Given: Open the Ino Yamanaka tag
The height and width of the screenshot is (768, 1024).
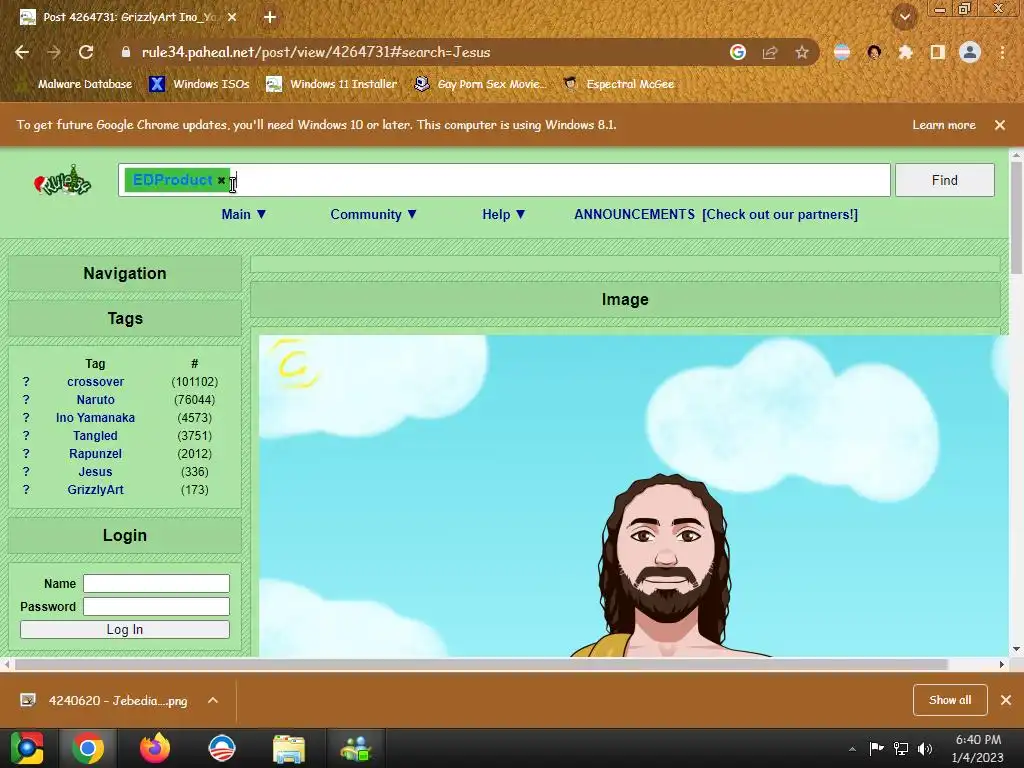Looking at the screenshot, I should tap(95, 417).
